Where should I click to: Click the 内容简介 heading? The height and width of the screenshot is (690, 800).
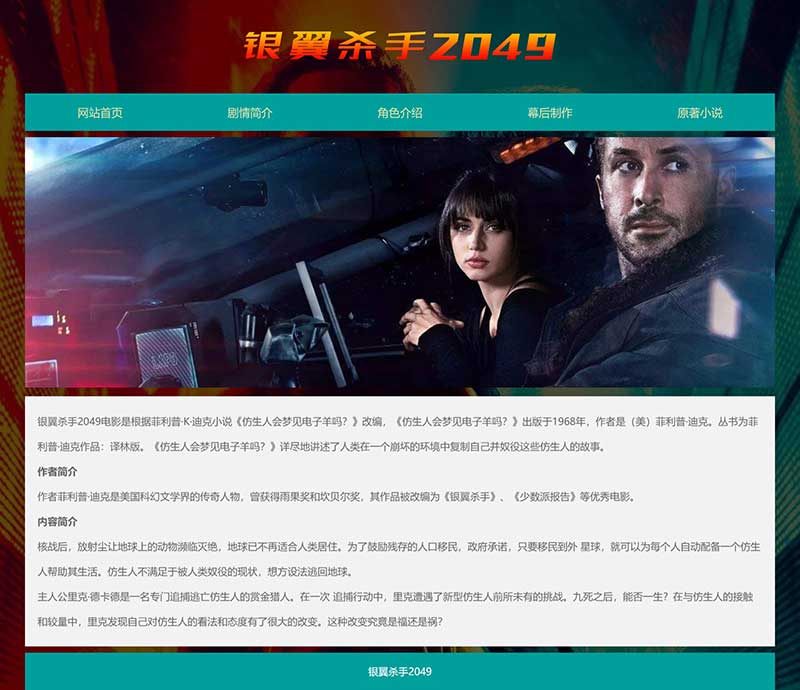pos(57,522)
